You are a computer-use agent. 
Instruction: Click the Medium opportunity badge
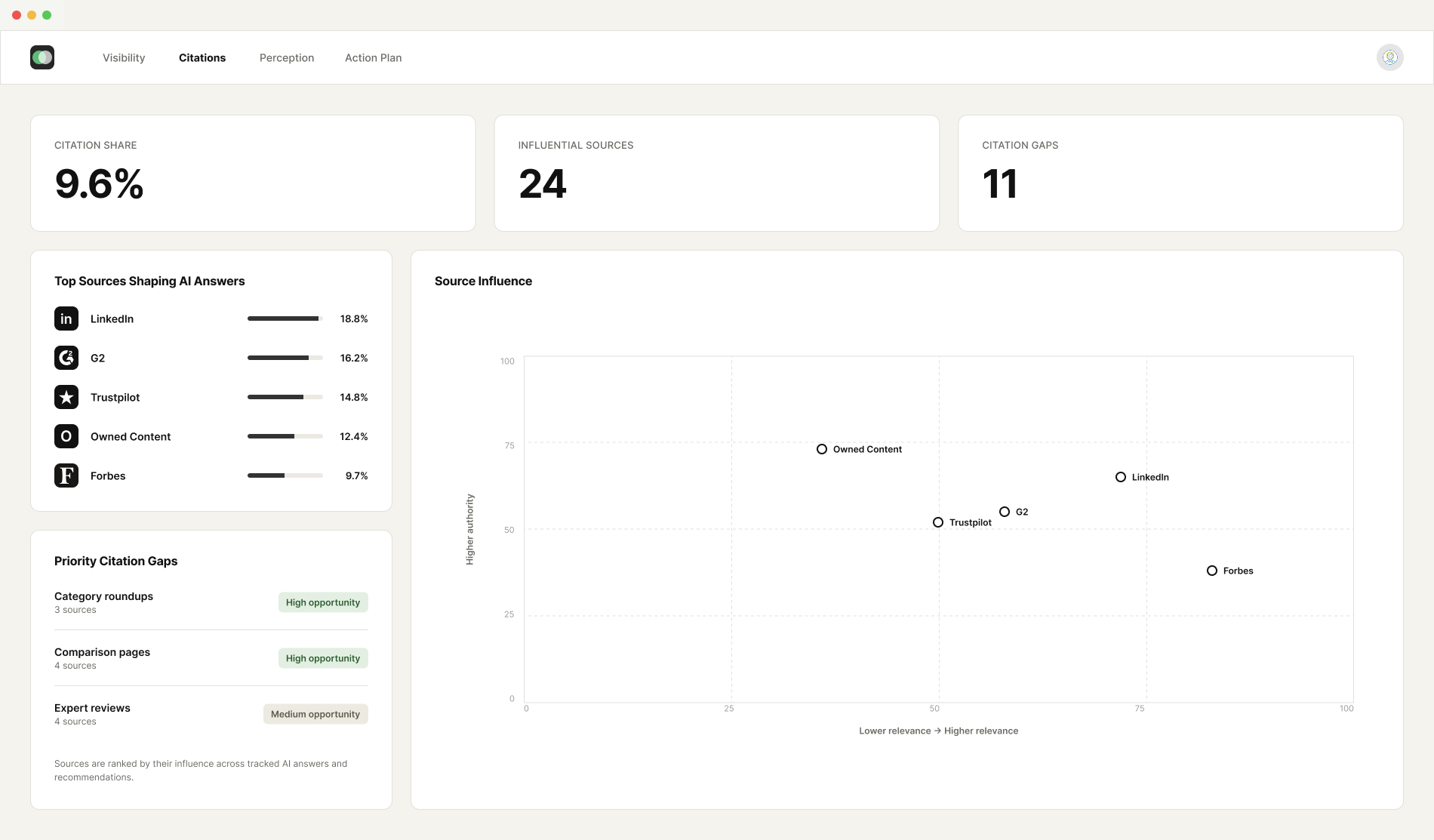[315, 714]
